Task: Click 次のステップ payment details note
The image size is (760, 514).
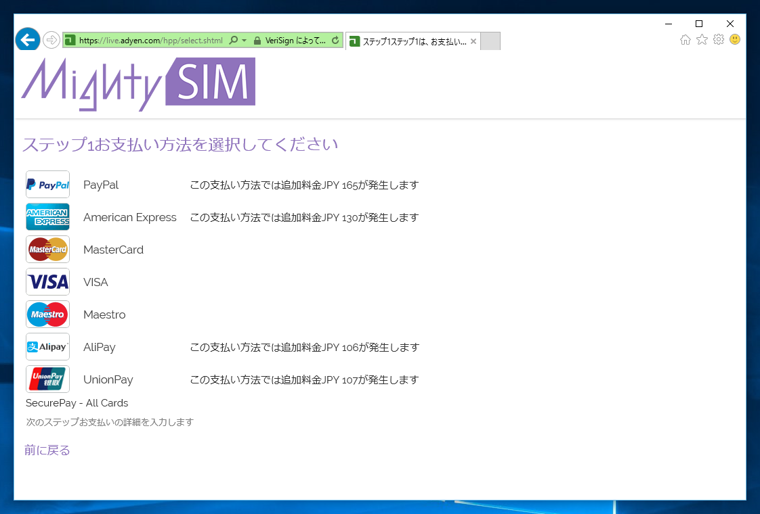Action: (x=110, y=422)
